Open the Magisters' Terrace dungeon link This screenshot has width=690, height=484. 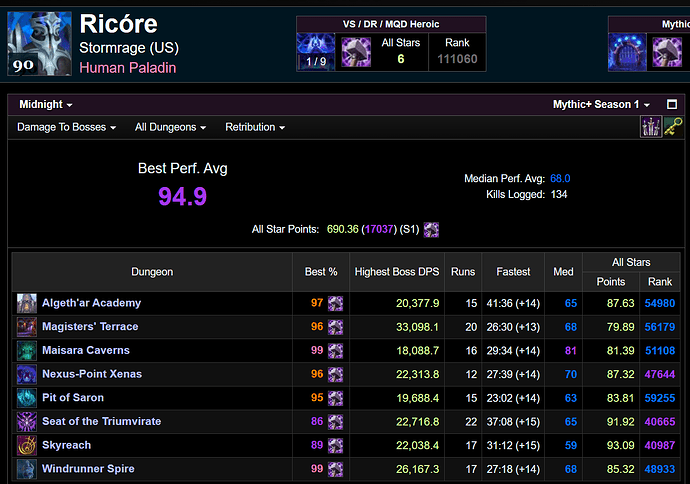[90, 326]
